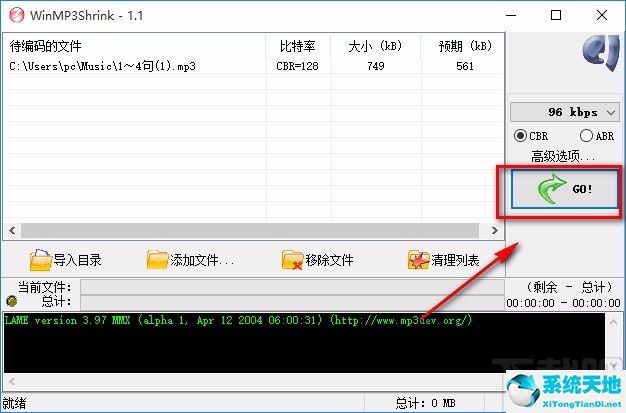Click the 移除文件 label
626x413 pixels.
coord(329,260)
